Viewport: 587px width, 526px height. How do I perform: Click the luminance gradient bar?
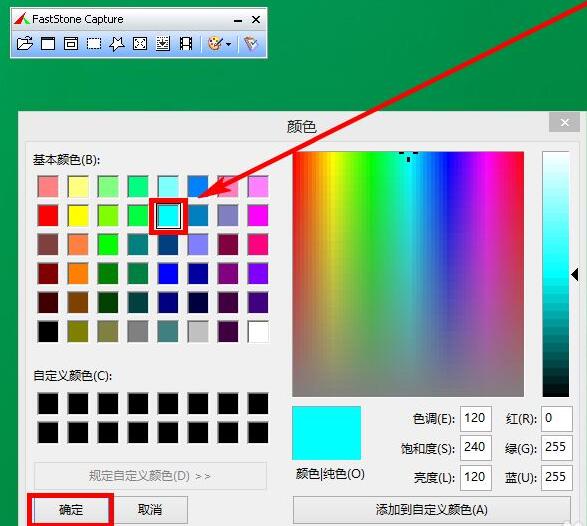coord(556,274)
